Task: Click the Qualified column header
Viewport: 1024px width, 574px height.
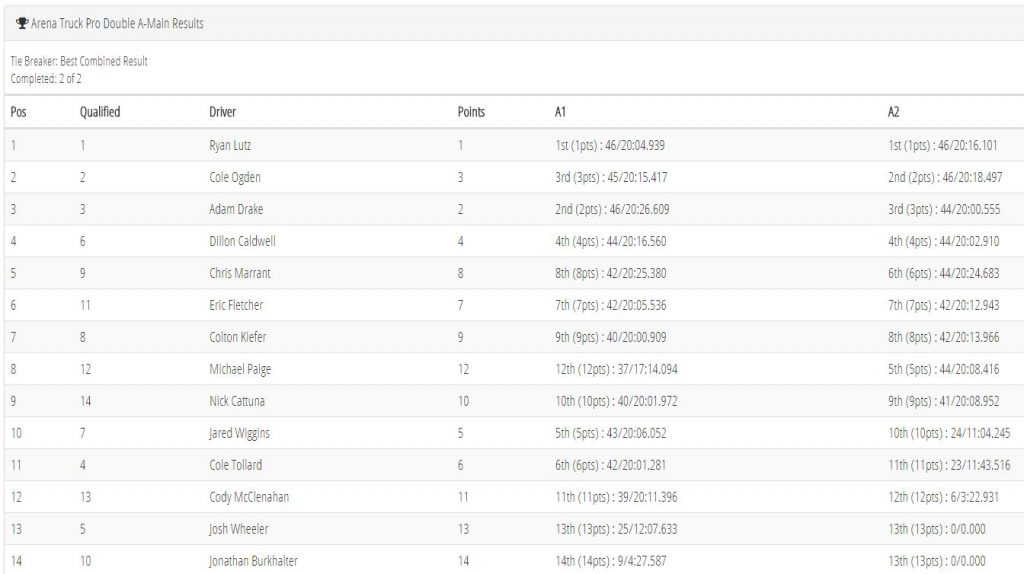Action: point(100,112)
